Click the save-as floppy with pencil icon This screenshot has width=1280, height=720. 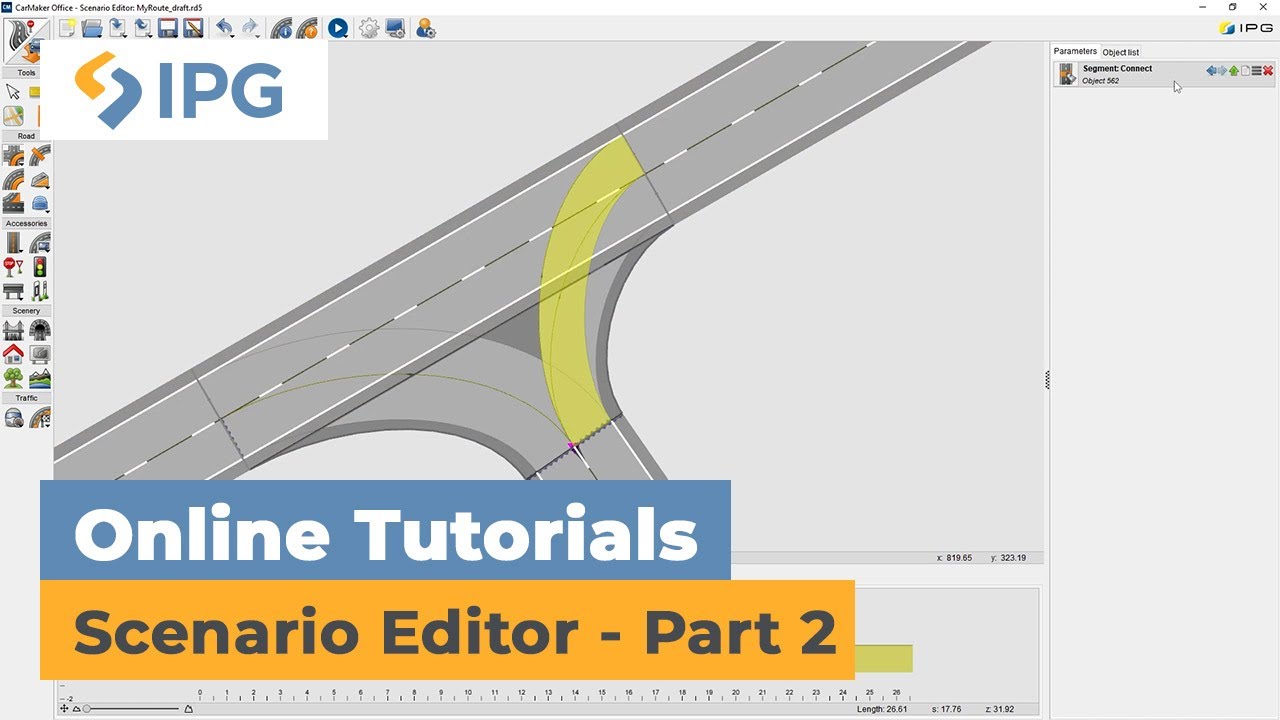click(193, 28)
